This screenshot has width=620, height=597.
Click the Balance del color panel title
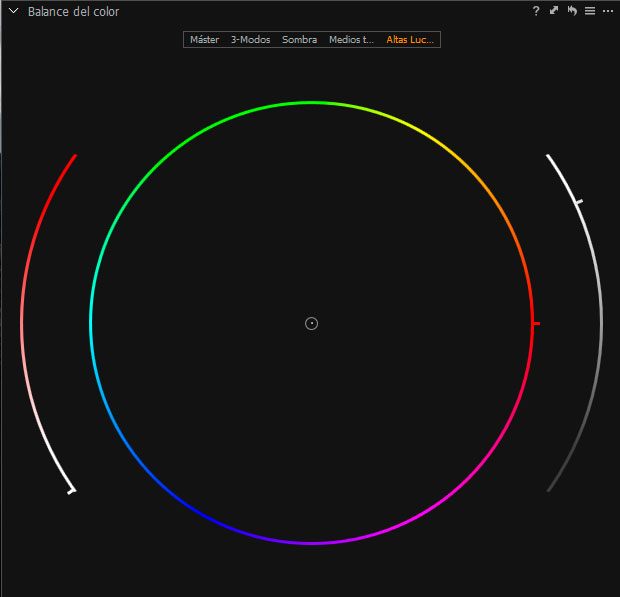pos(73,11)
